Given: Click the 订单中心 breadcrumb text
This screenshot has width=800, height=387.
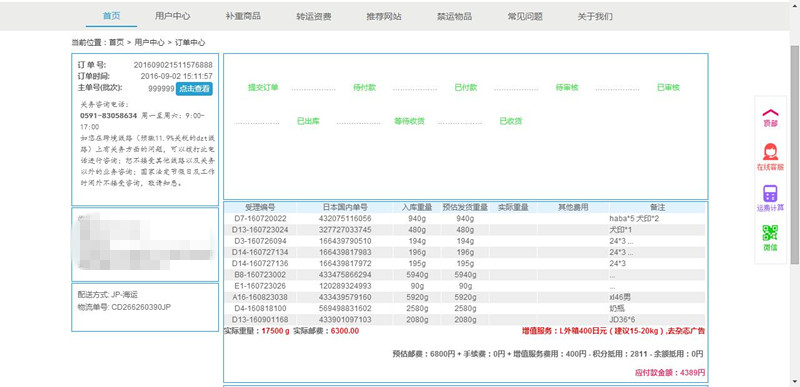Looking at the screenshot, I should [x=190, y=42].
